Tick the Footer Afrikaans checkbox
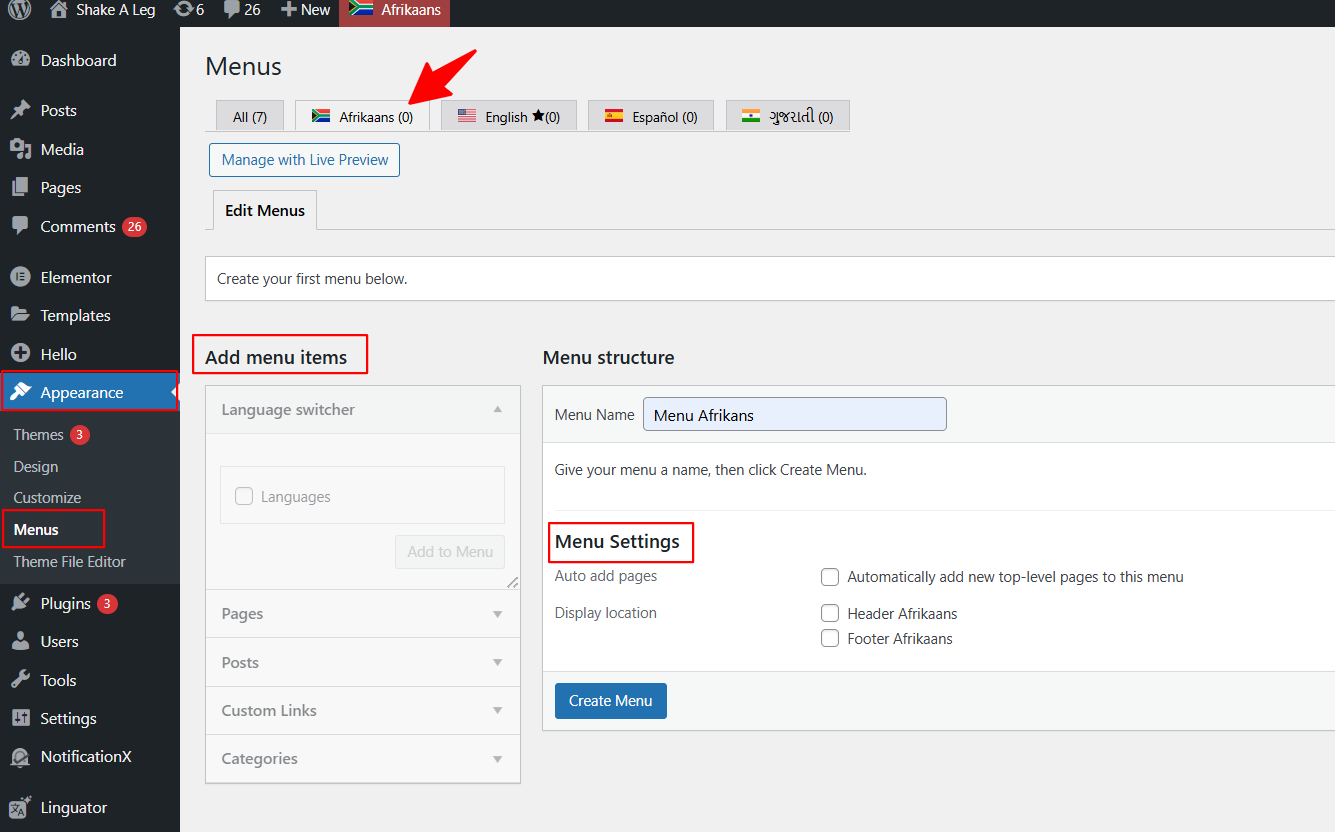The width and height of the screenshot is (1335, 832). click(830, 638)
